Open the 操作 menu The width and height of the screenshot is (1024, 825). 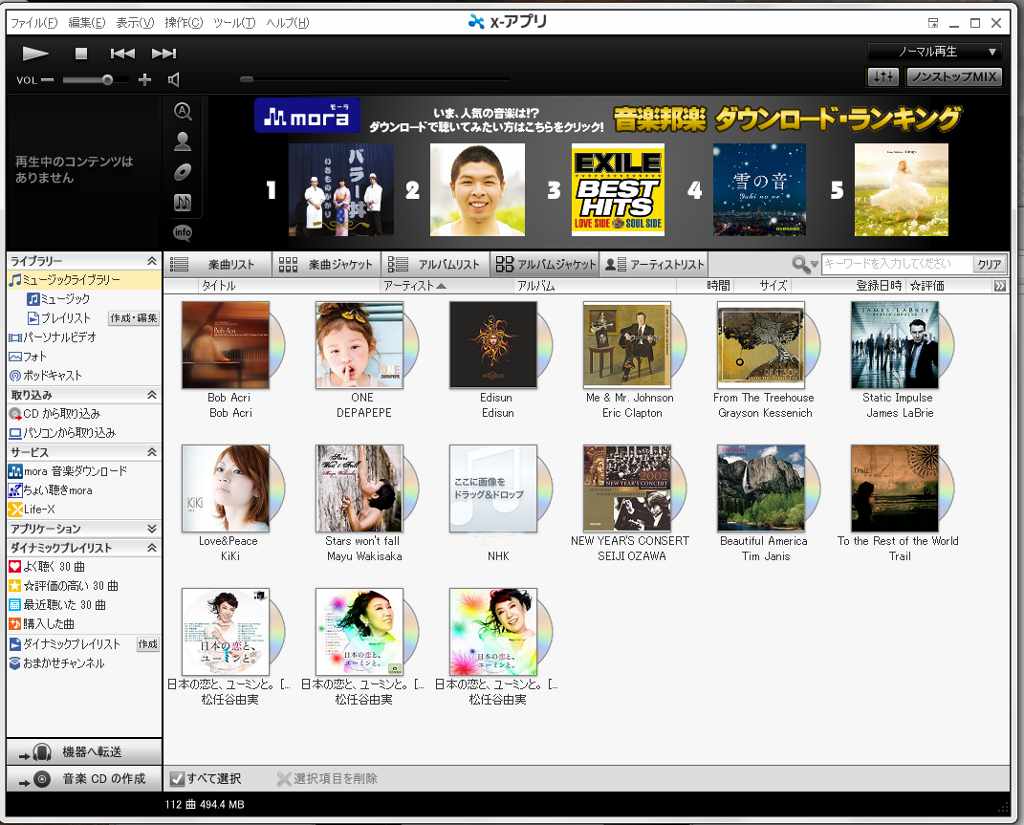coord(184,23)
